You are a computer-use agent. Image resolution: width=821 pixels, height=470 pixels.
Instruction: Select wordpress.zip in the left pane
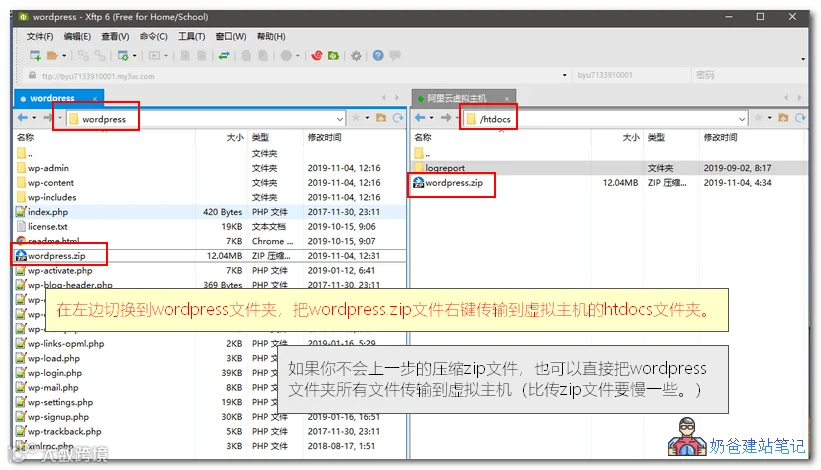pos(57,256)
